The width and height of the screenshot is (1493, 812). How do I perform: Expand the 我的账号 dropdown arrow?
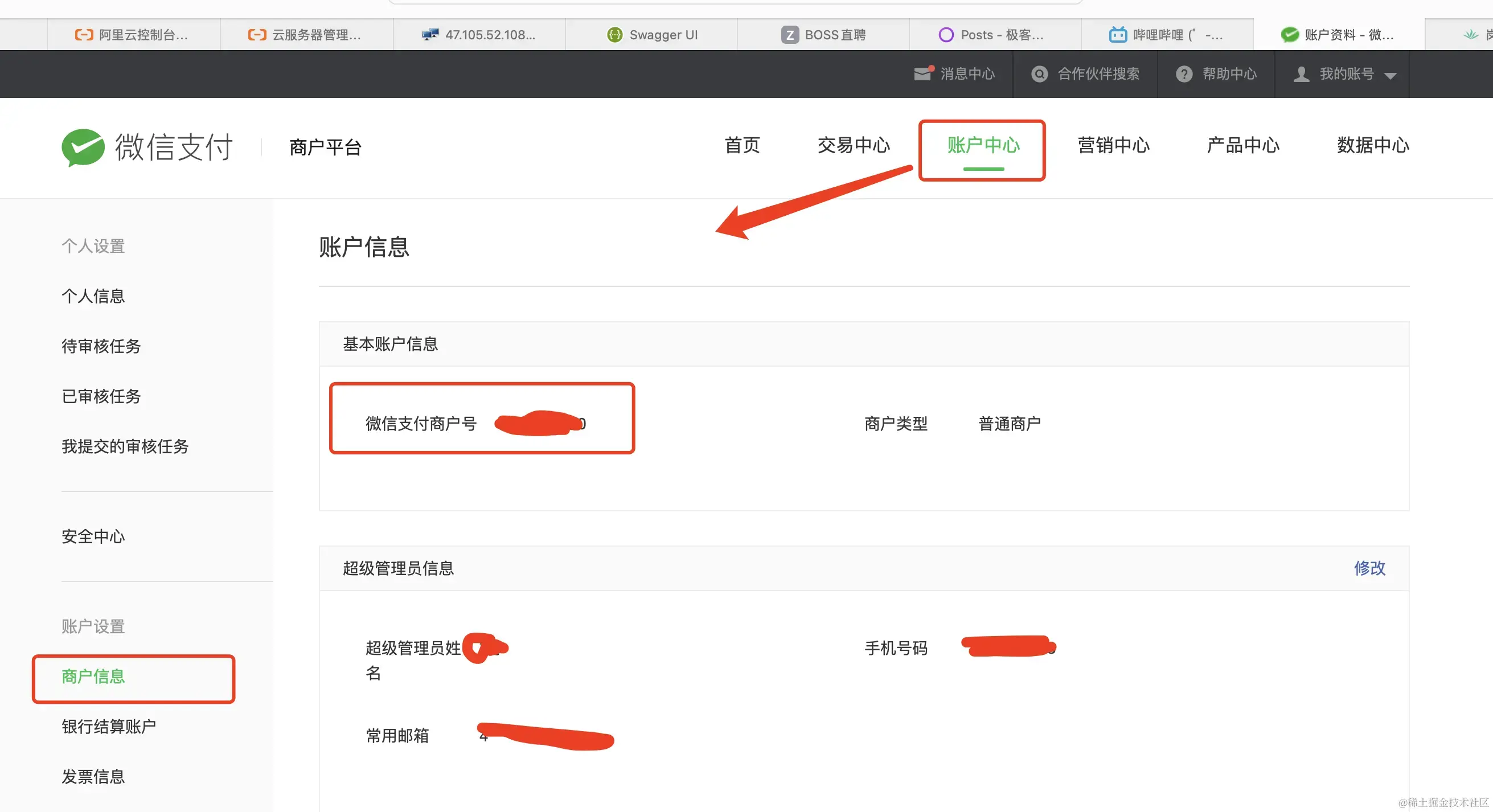1390,75
